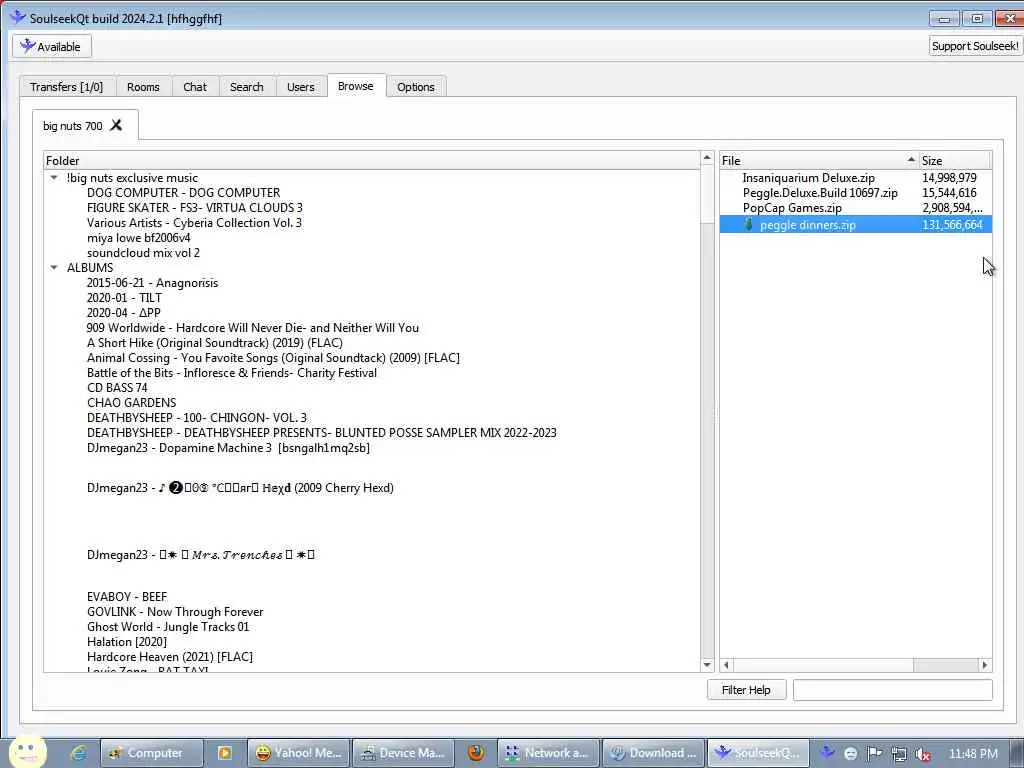Select file PopCap Games.zip

792,208
